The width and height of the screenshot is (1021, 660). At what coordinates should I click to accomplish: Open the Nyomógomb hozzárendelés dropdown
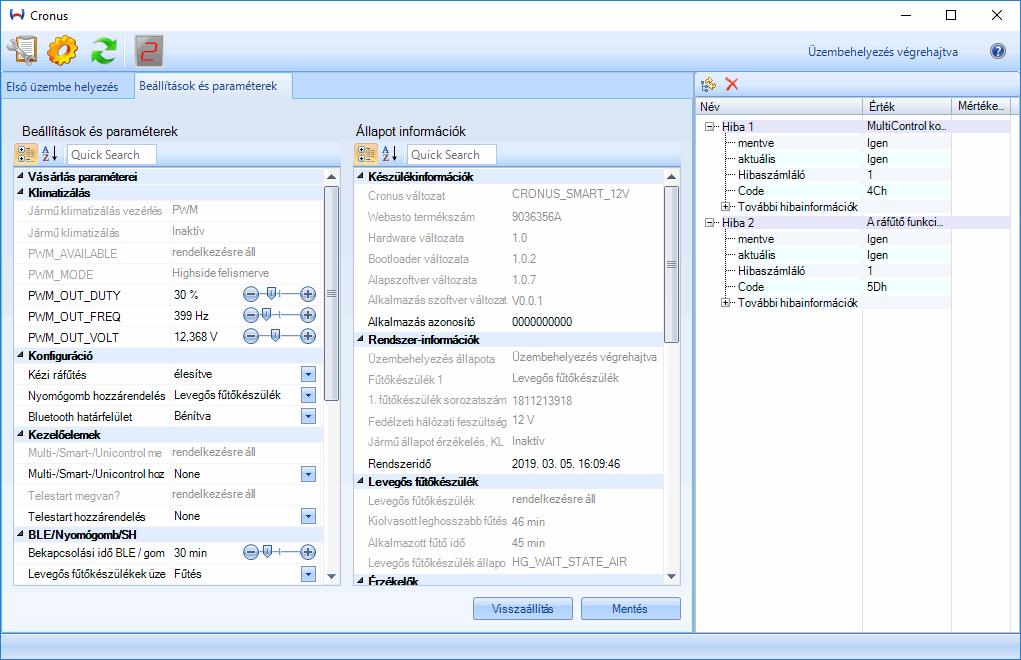click(309, 395)
